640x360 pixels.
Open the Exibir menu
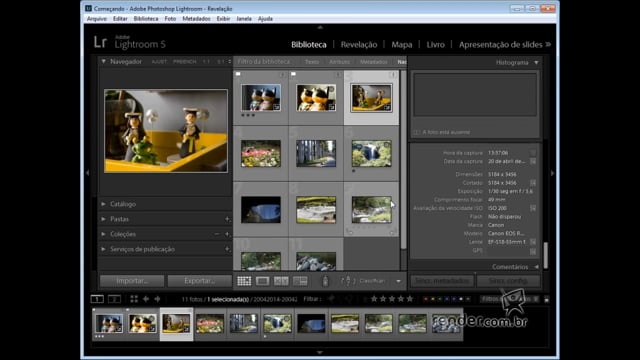point(223,19)
